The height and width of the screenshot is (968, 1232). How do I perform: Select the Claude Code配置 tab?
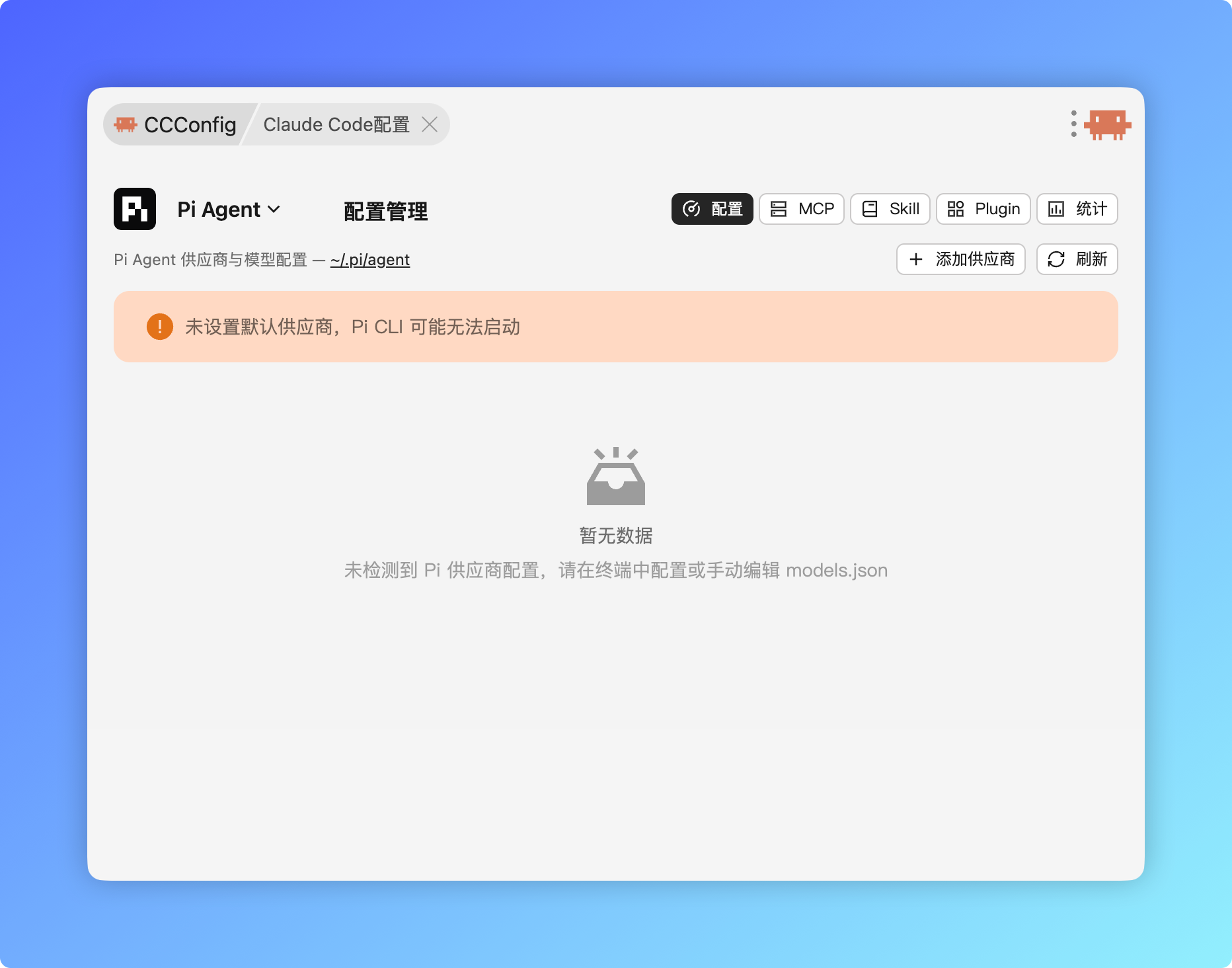pyautogui.click(x=336, y=124)
